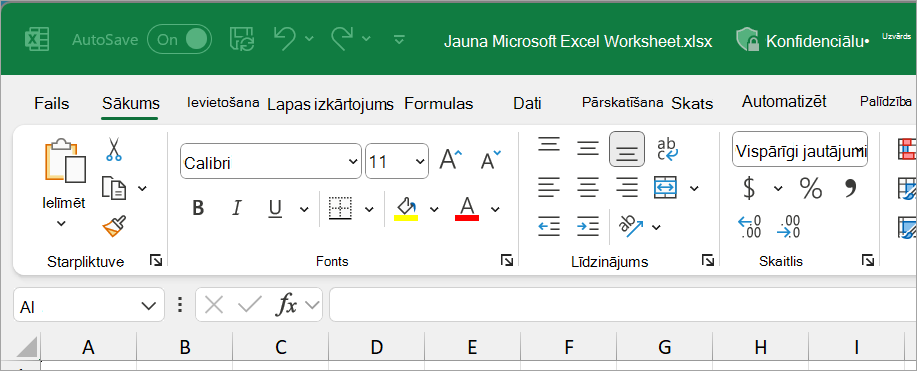Center text horizontally
Image resolution: width=917 pixels, height=371 pixels.
pyautogui.click(x=588, y=187)
